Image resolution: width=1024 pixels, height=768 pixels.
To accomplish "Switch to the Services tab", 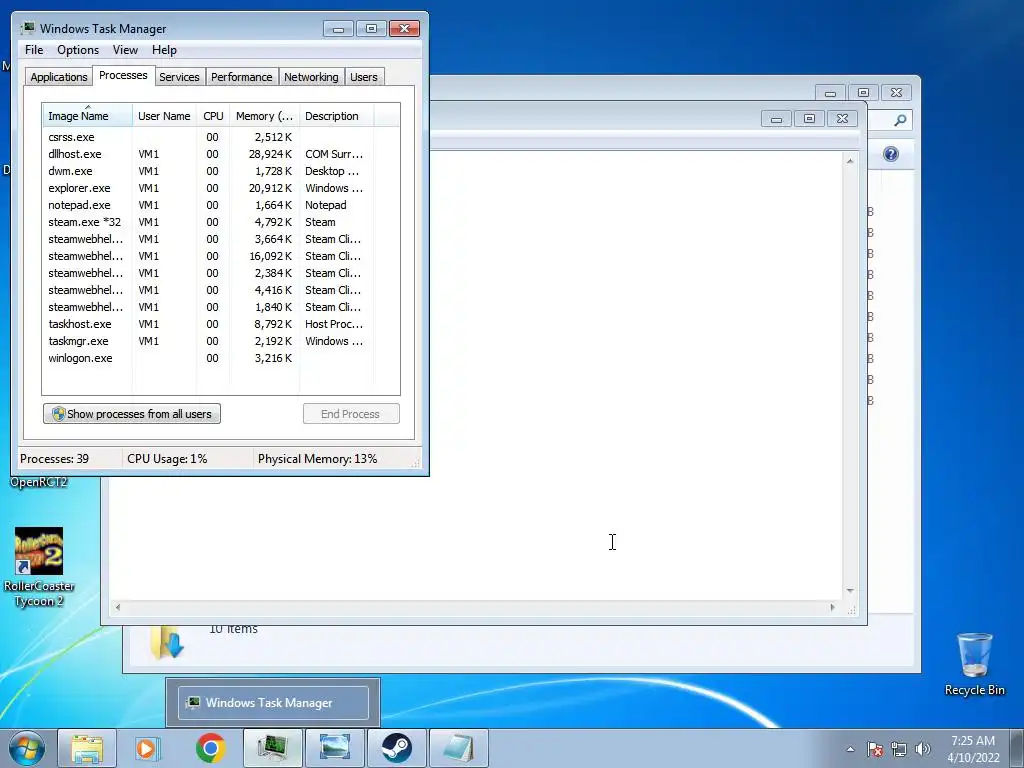I will coord(179,77).
